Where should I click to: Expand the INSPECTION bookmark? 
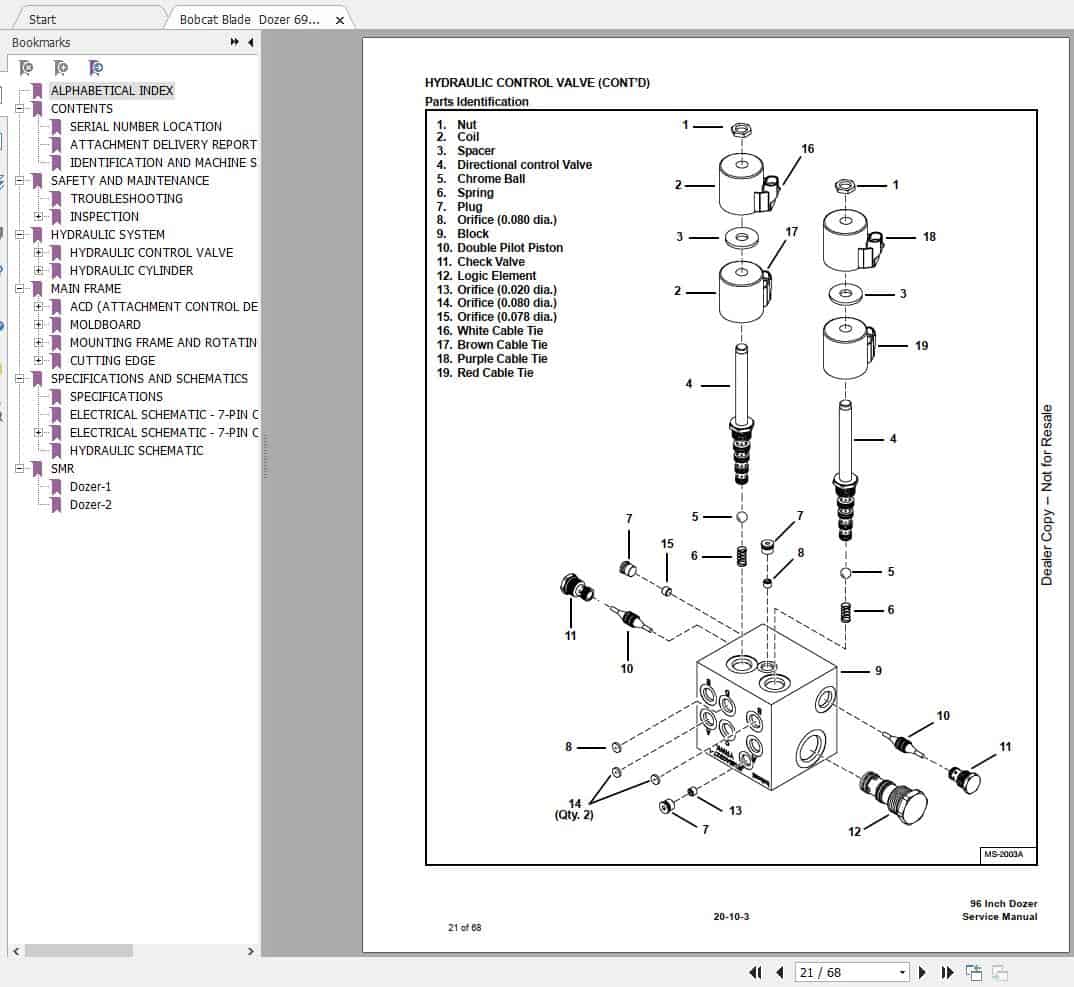pos(37,216)
